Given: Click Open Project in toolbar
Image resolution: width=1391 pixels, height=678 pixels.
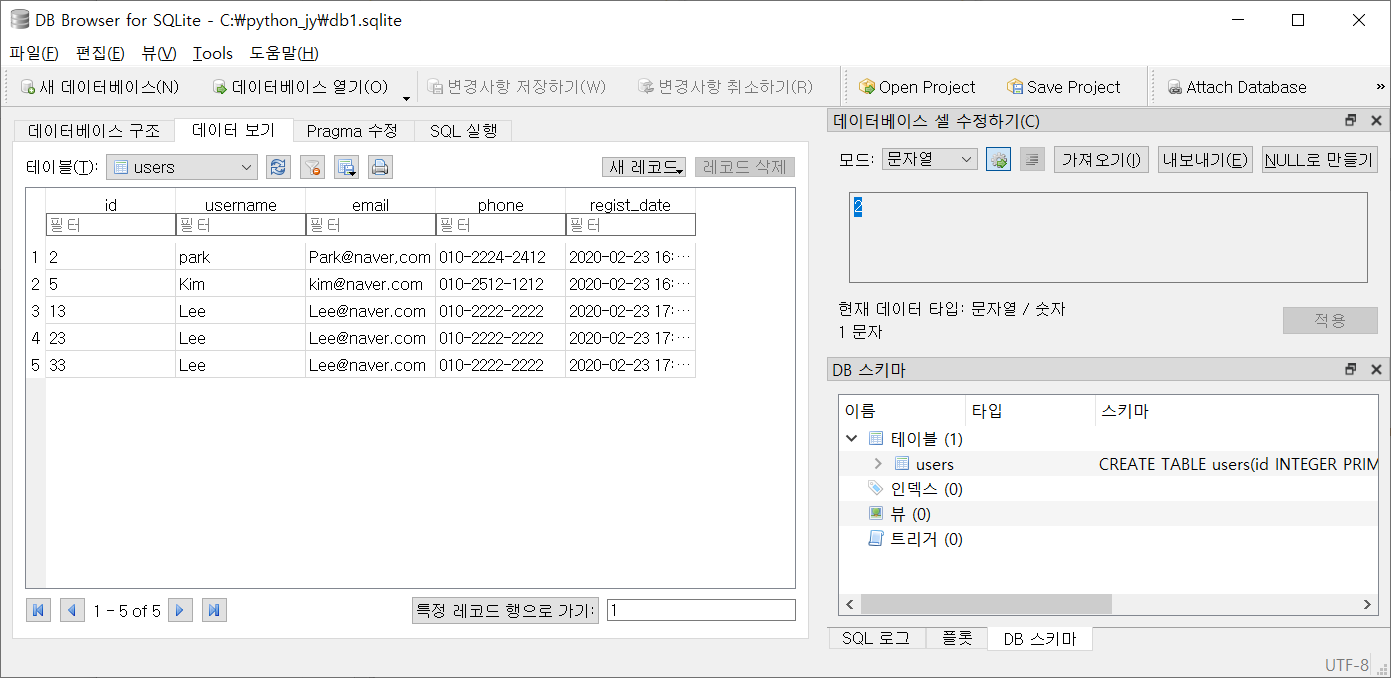Looking at the screenshot, I should click(917, 87).
